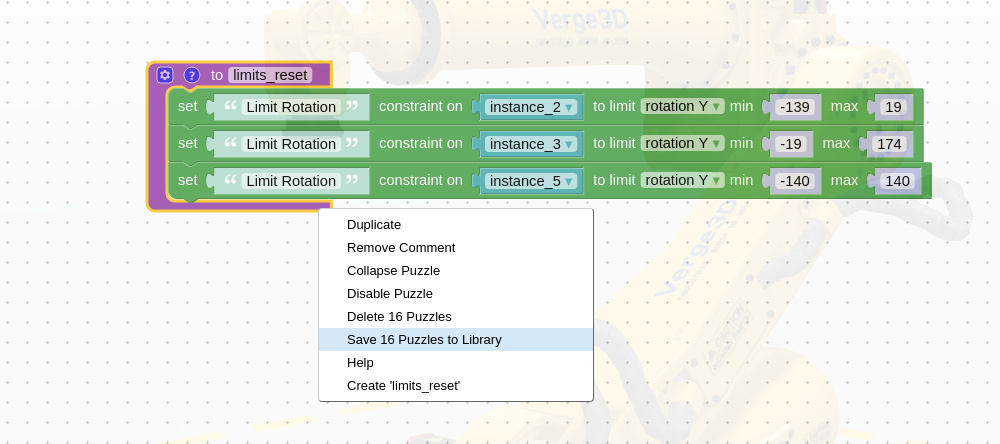
Task: Open the instance_3 object dropdown
Action: click(532, 144)
